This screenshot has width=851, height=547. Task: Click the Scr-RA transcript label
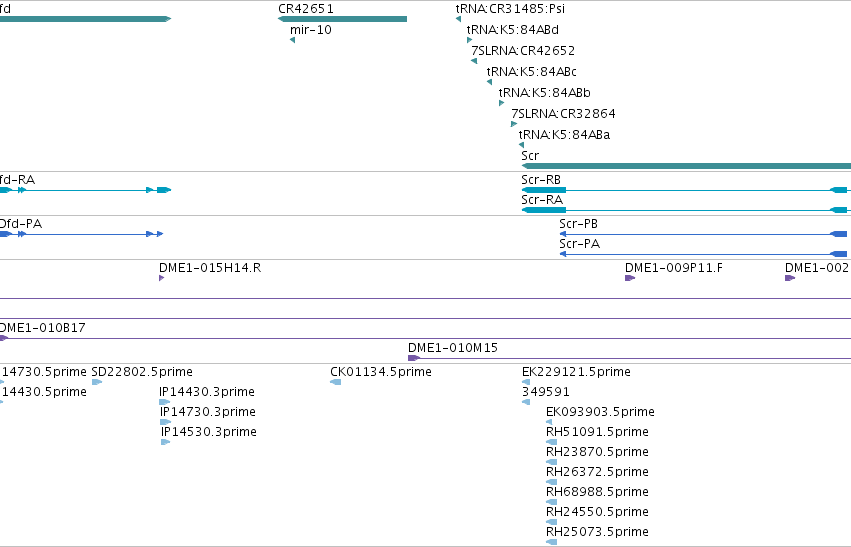tap(542, 200)
